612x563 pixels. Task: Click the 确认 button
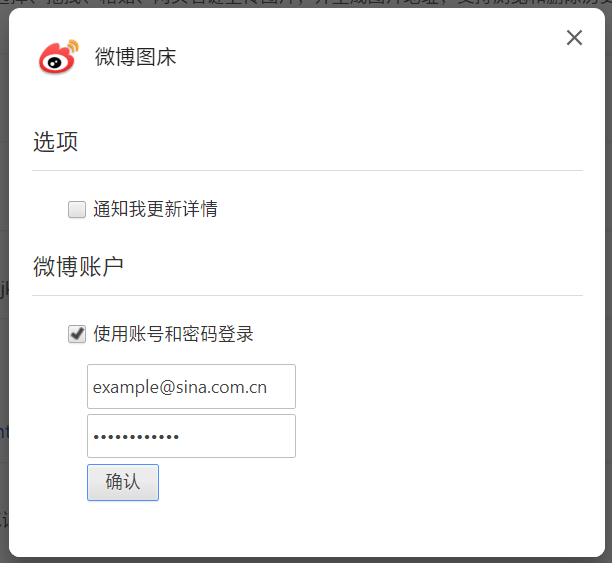123,482
